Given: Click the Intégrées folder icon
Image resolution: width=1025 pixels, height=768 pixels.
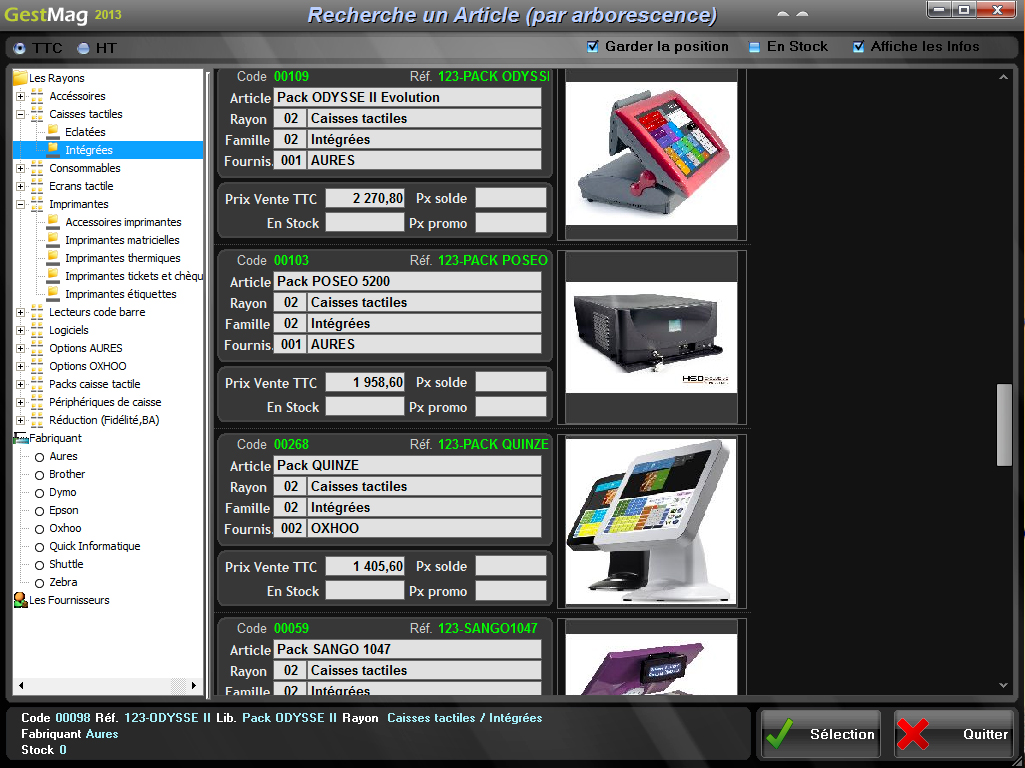Looking at the screenshot, I should coord(54,150).
